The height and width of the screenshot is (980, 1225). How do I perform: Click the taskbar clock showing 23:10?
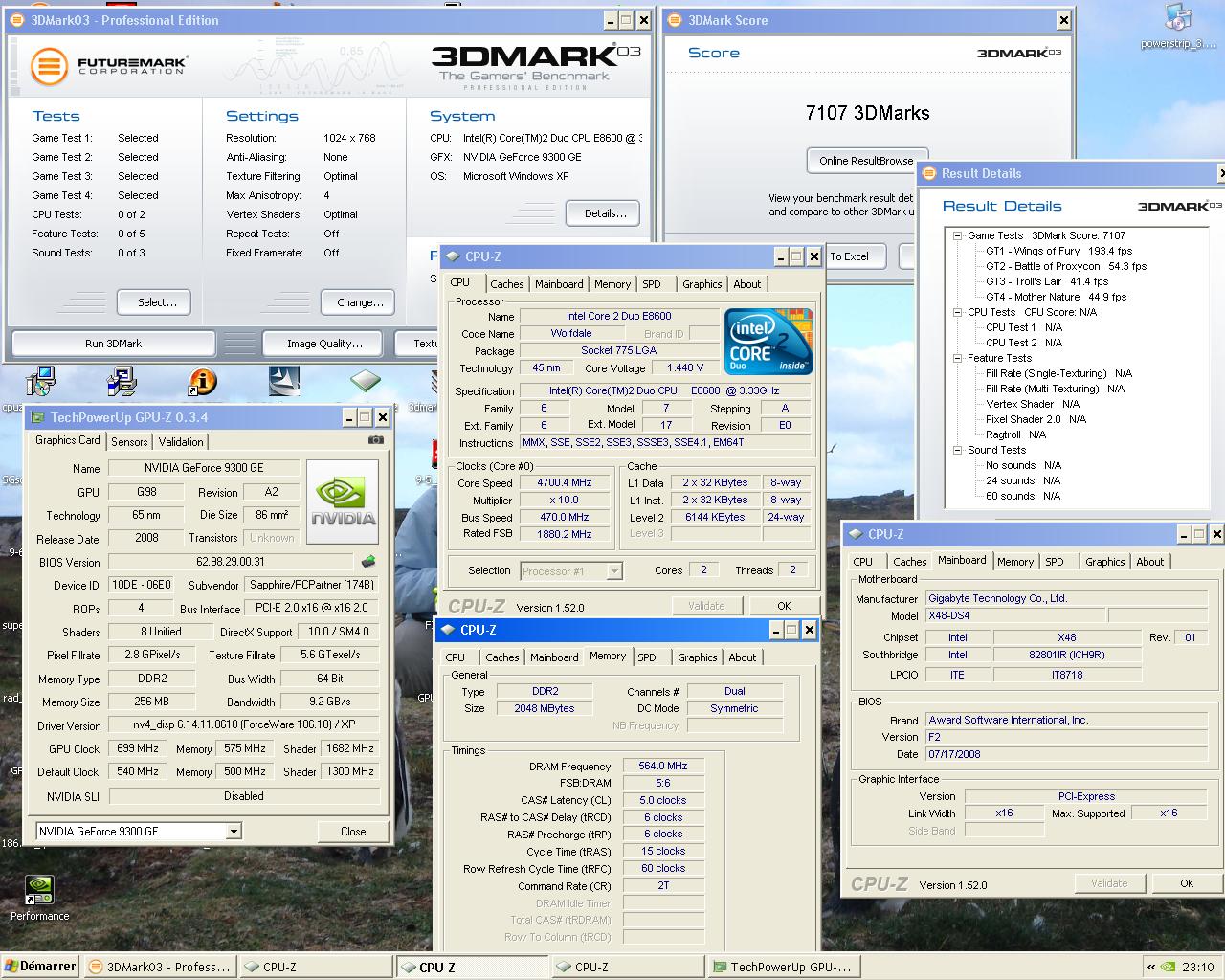click(x=1197, y=967)
